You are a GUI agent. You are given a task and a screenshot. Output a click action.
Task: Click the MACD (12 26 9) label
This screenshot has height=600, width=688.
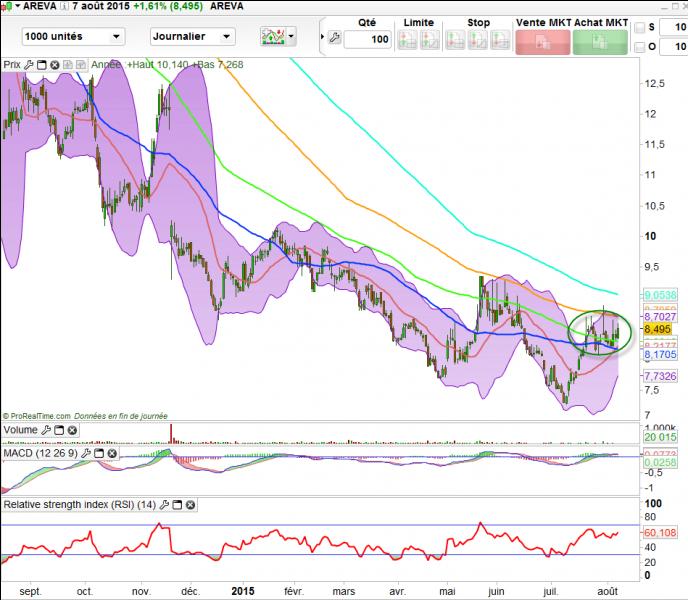pos(41,453)
